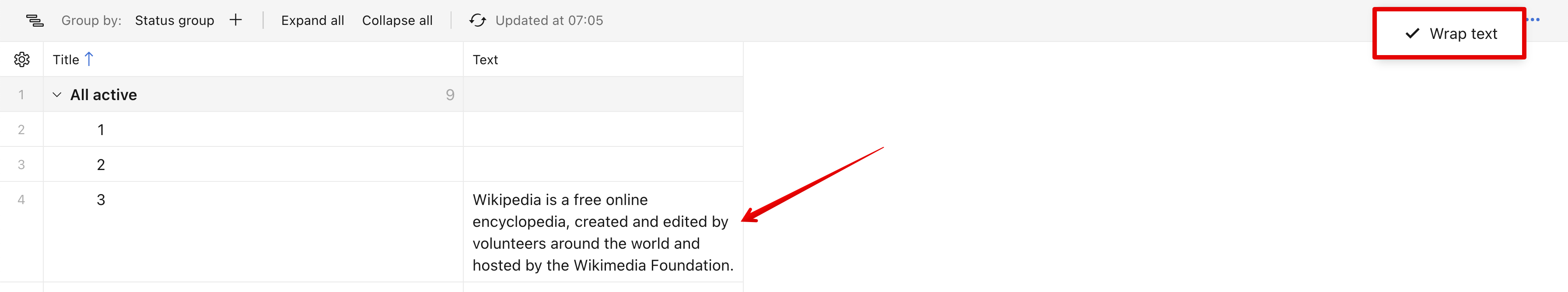Click the refresh icon next to Updated
This screenshot has height=292, width=1568.
coord(477,21)
